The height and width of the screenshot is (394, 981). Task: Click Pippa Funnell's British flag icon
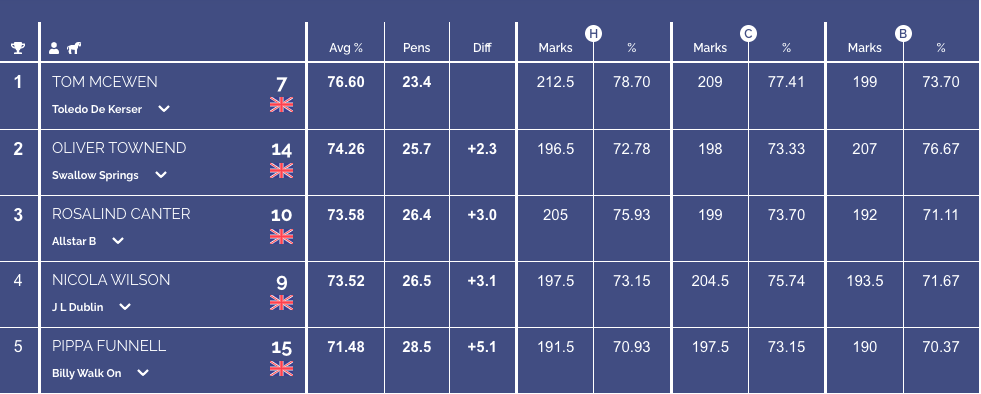(x=282, y=369)
